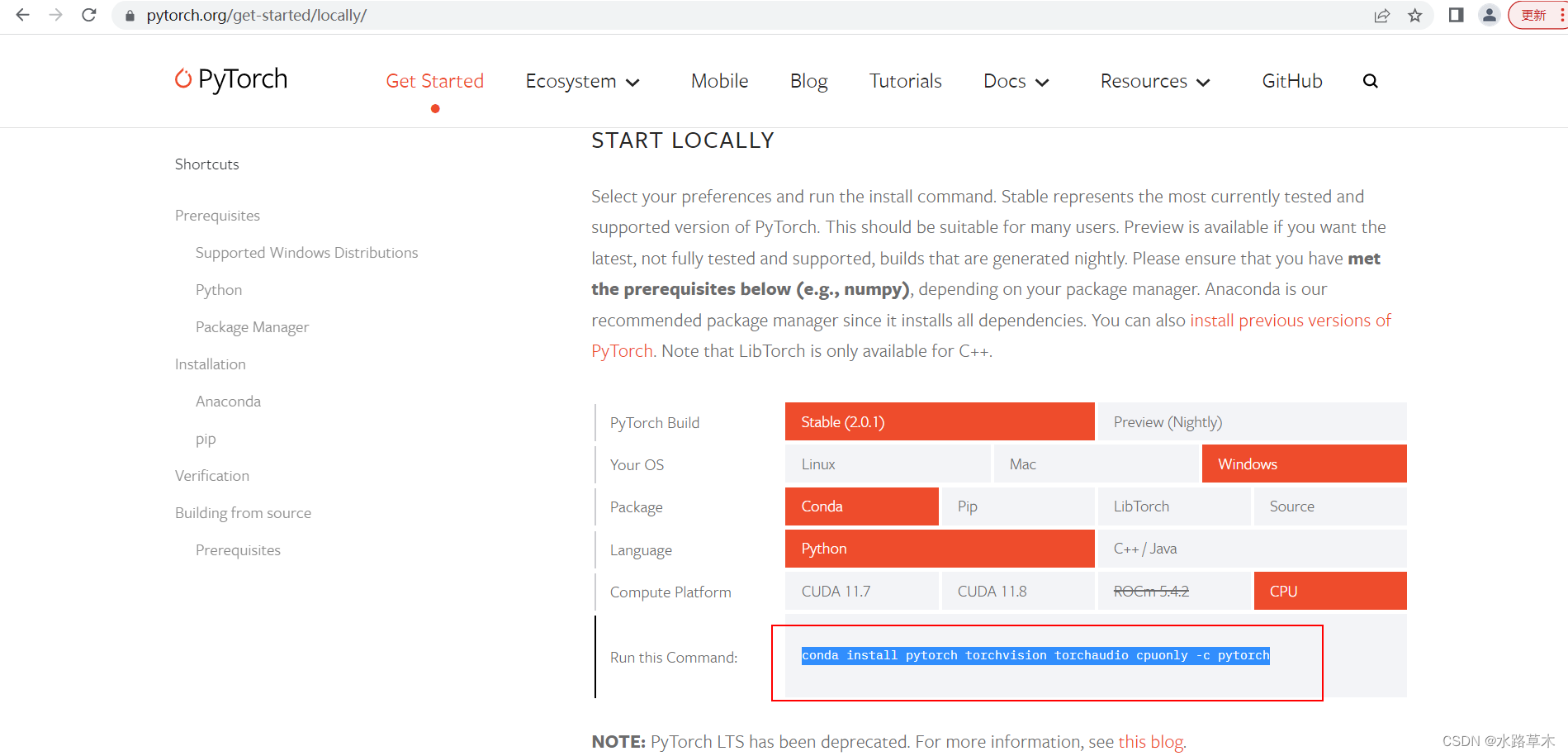Click the Compute Platform row label
The image size is (1568, 756).
670,592
